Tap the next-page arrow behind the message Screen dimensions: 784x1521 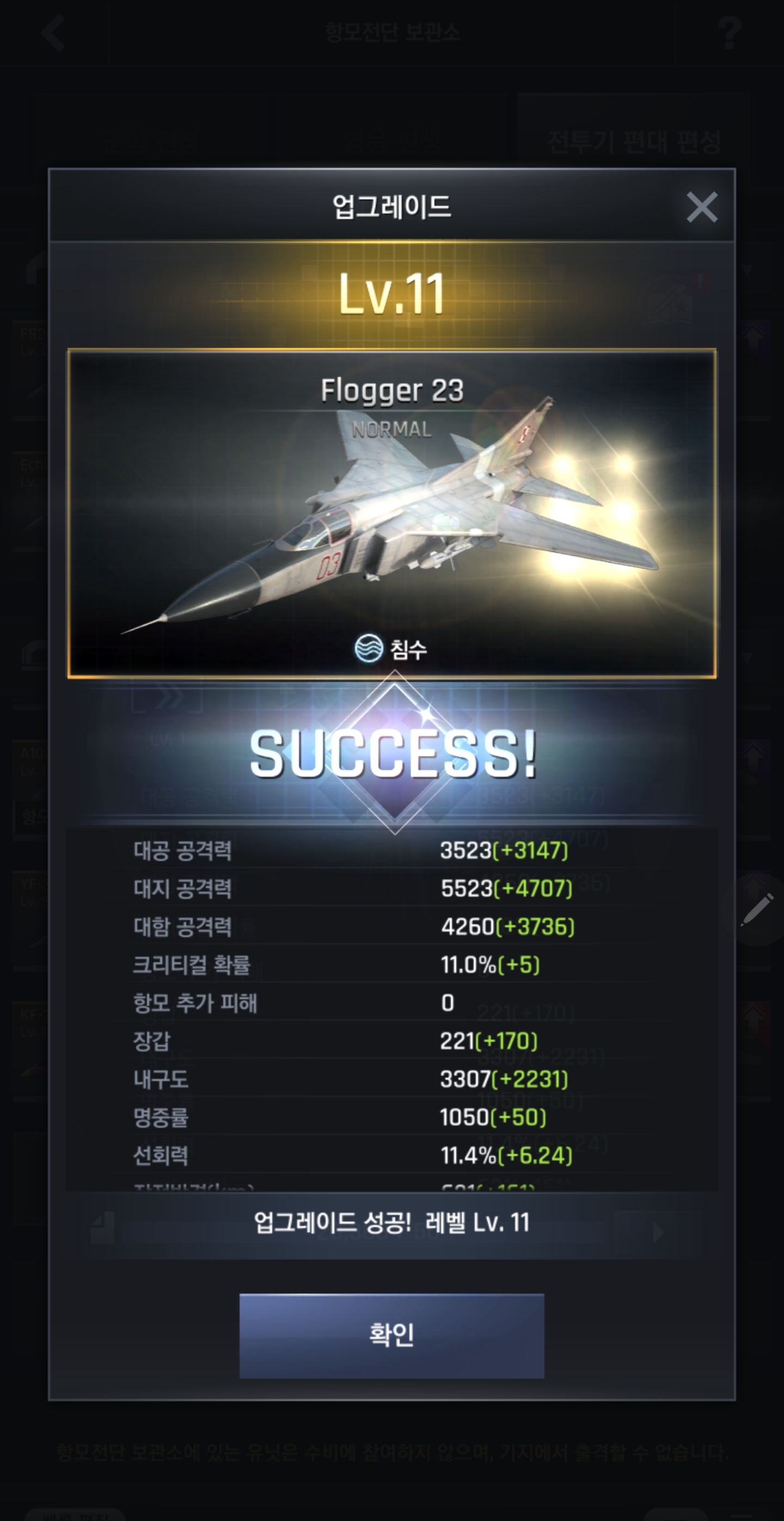tap(657, 1232)
